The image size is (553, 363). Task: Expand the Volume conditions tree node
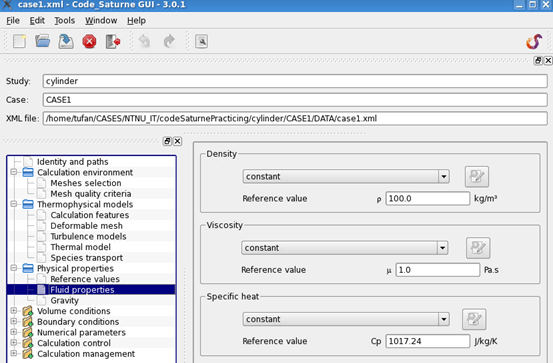pos(14,310)
